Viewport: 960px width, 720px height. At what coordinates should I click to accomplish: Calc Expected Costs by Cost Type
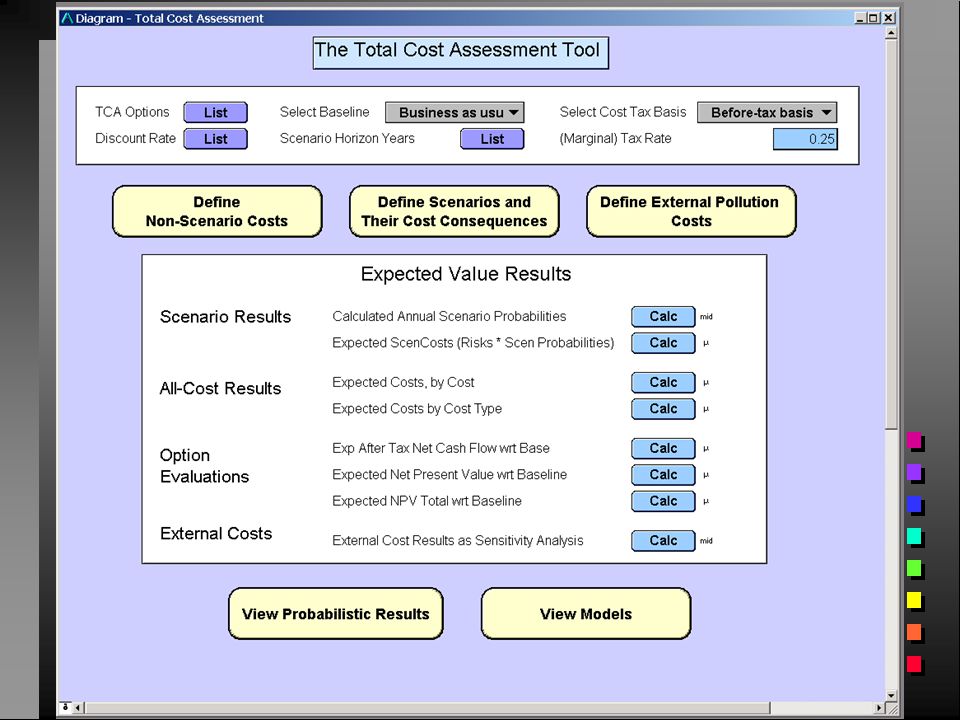click(663, 409)
